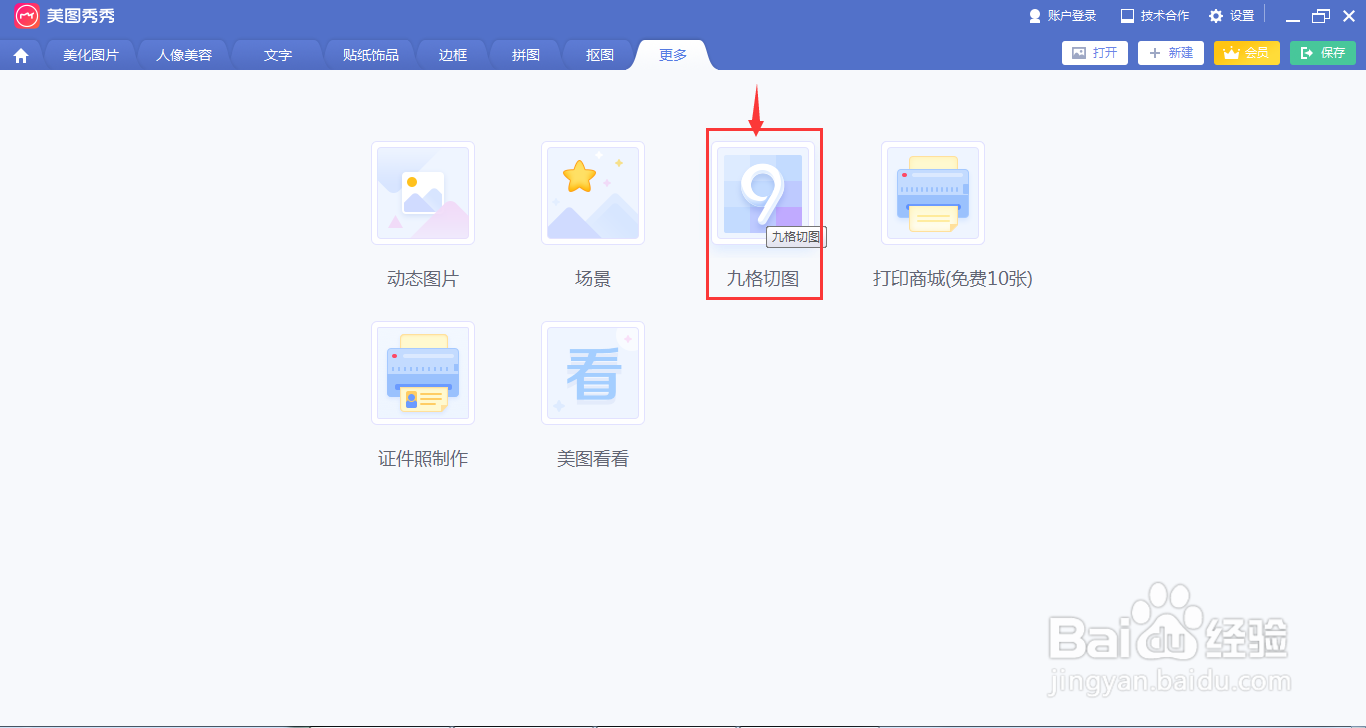Launch the 美图看看 viewer icon
Screen dimensions: 1366x728
[x=593, y=373]
